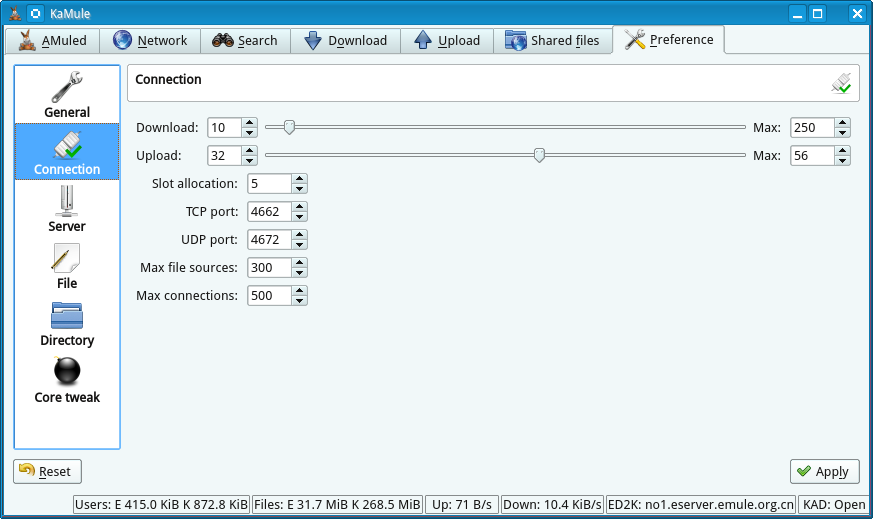Click the Upload speed slider handle
The width and height of the screenshot is (873, 519).
click(x=539, y=155)
